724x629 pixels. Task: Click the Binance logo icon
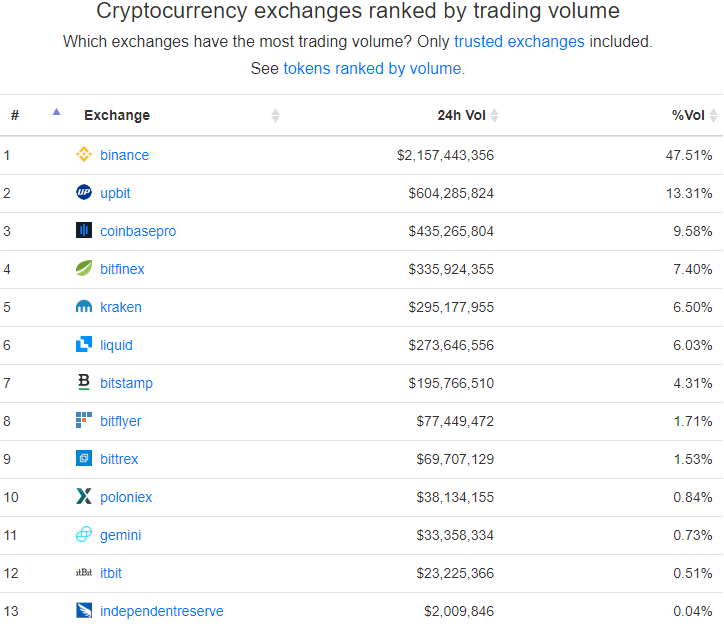(x=84, y=155)
